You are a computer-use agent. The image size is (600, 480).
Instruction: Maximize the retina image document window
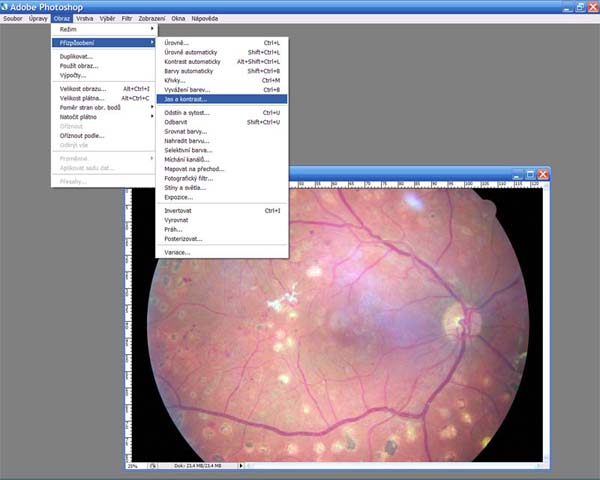click(x=531, y=174)
